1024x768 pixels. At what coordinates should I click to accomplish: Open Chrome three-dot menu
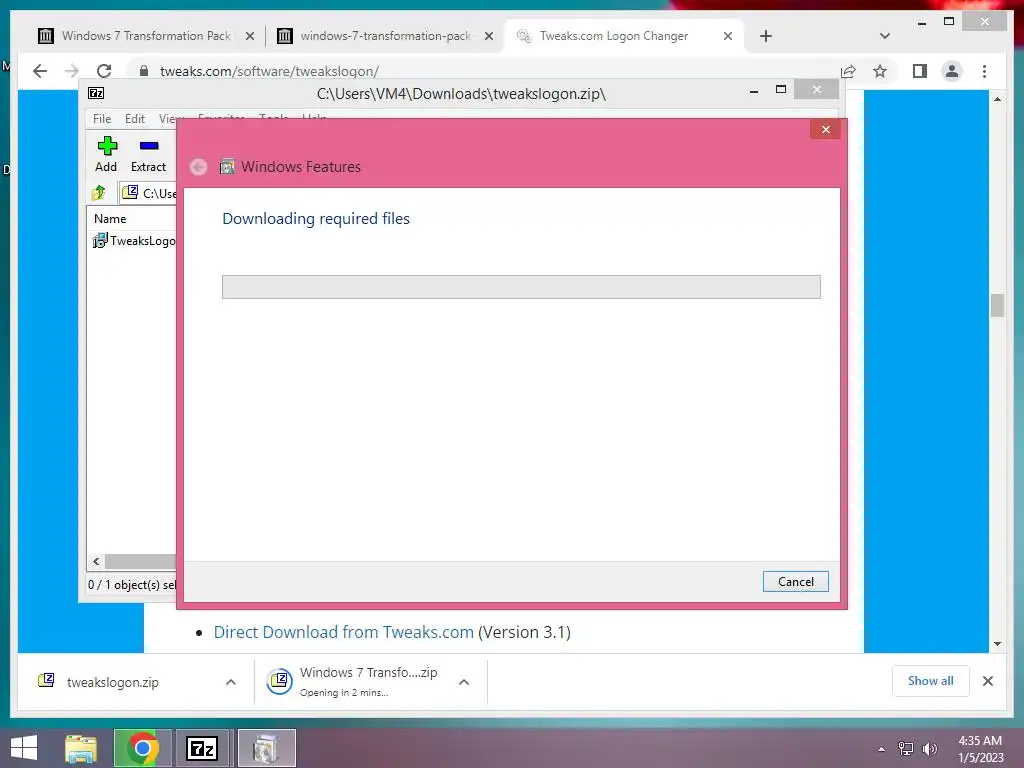pyautogui.click(x=984, y=71)
